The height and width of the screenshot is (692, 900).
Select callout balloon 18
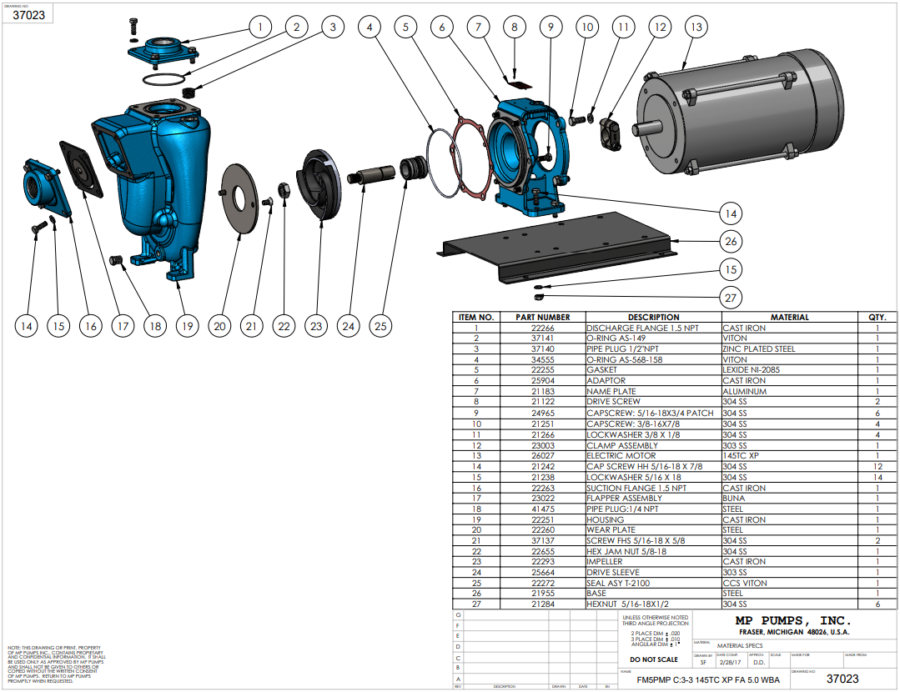click(x=155, y=326)
